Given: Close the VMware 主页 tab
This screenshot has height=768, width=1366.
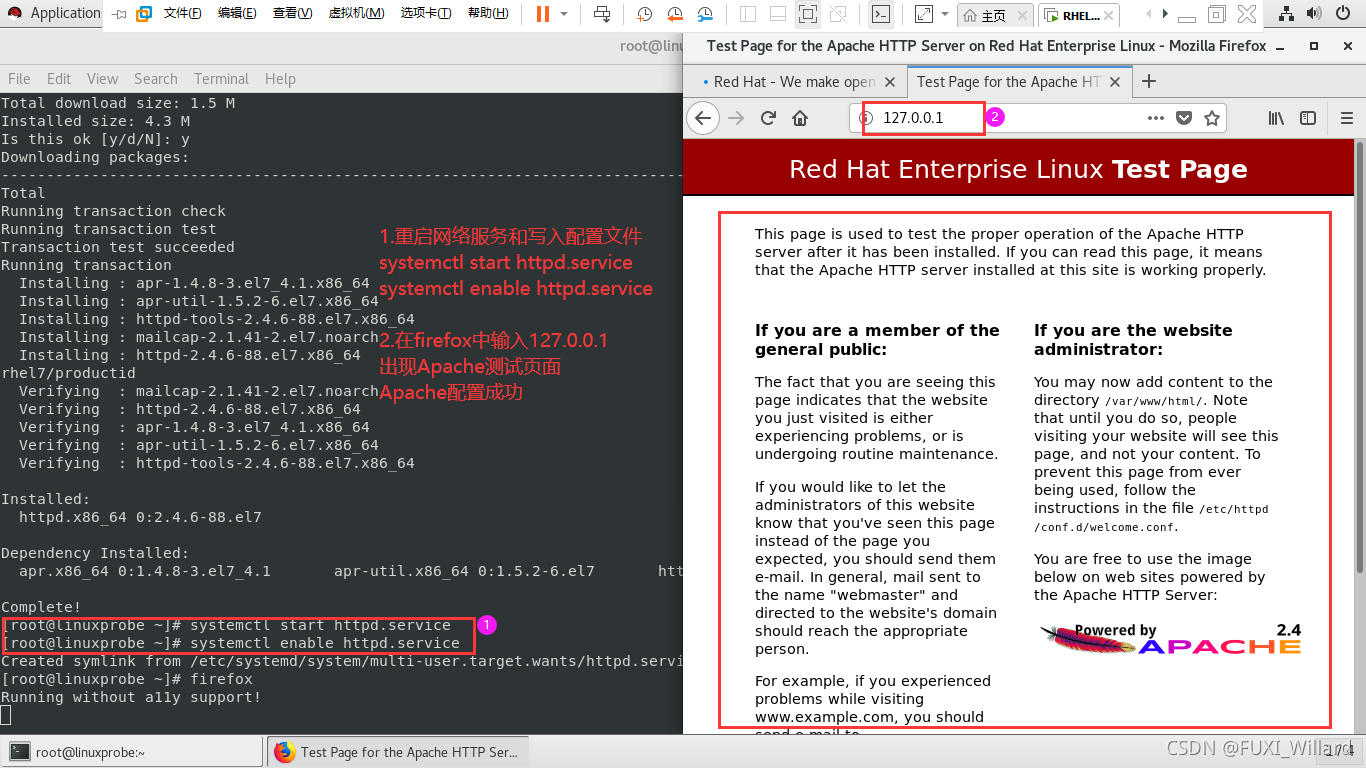Looking at the screenshot, I should (1021, 15).
